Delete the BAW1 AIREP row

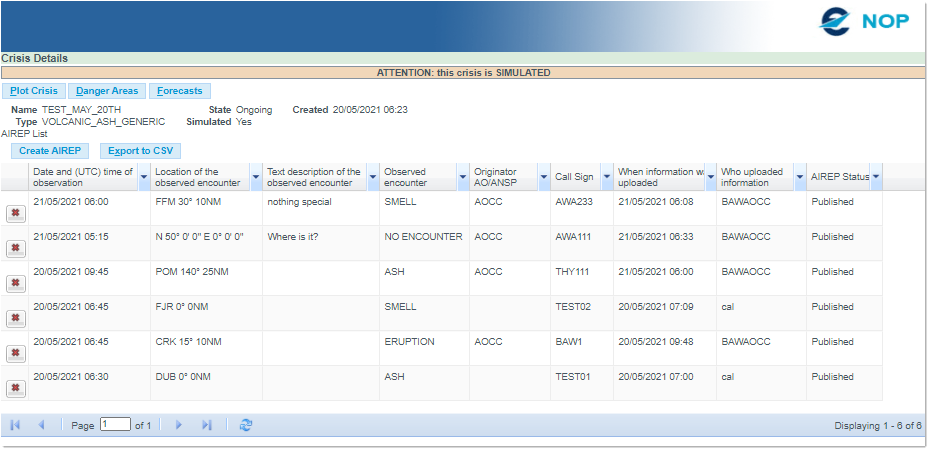point(15,353)
